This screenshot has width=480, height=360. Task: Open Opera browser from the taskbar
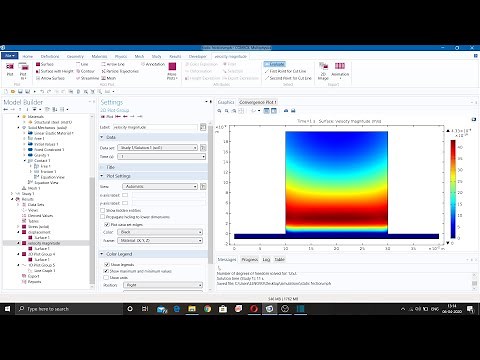tap(254, 309)
